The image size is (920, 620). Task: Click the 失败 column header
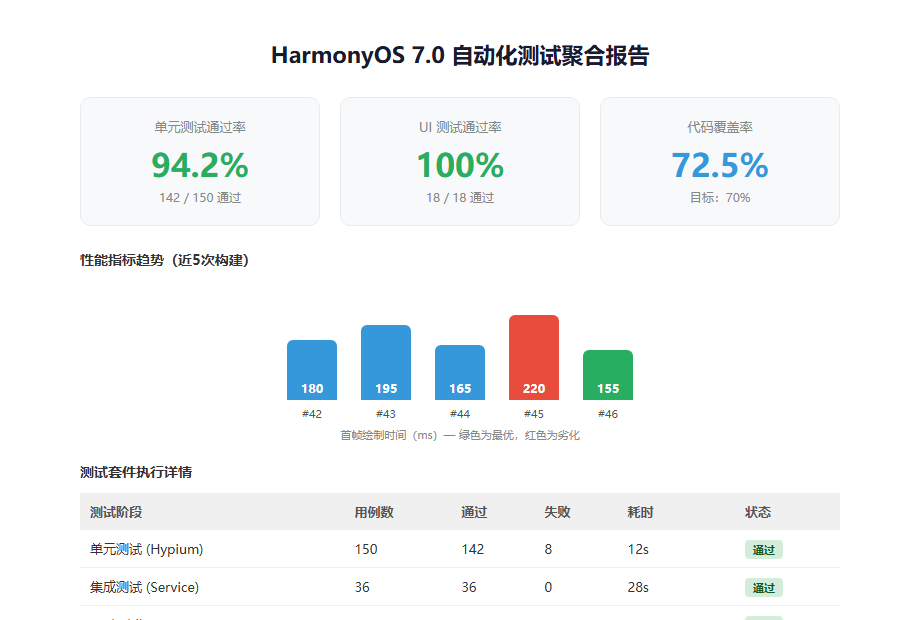coord(557,512)
